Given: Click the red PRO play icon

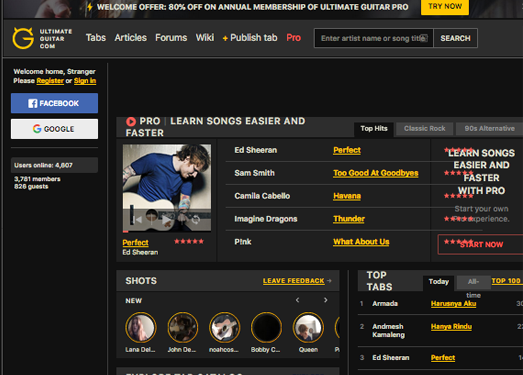Looking at the screenshot, I should [131, 121].
